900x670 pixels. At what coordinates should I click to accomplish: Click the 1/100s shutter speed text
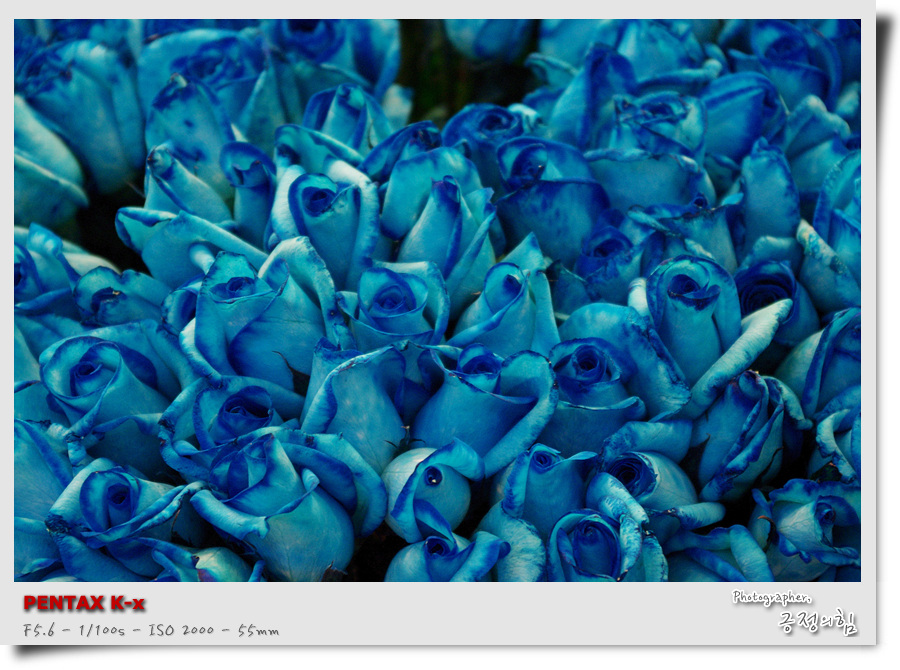click(103, 630)
